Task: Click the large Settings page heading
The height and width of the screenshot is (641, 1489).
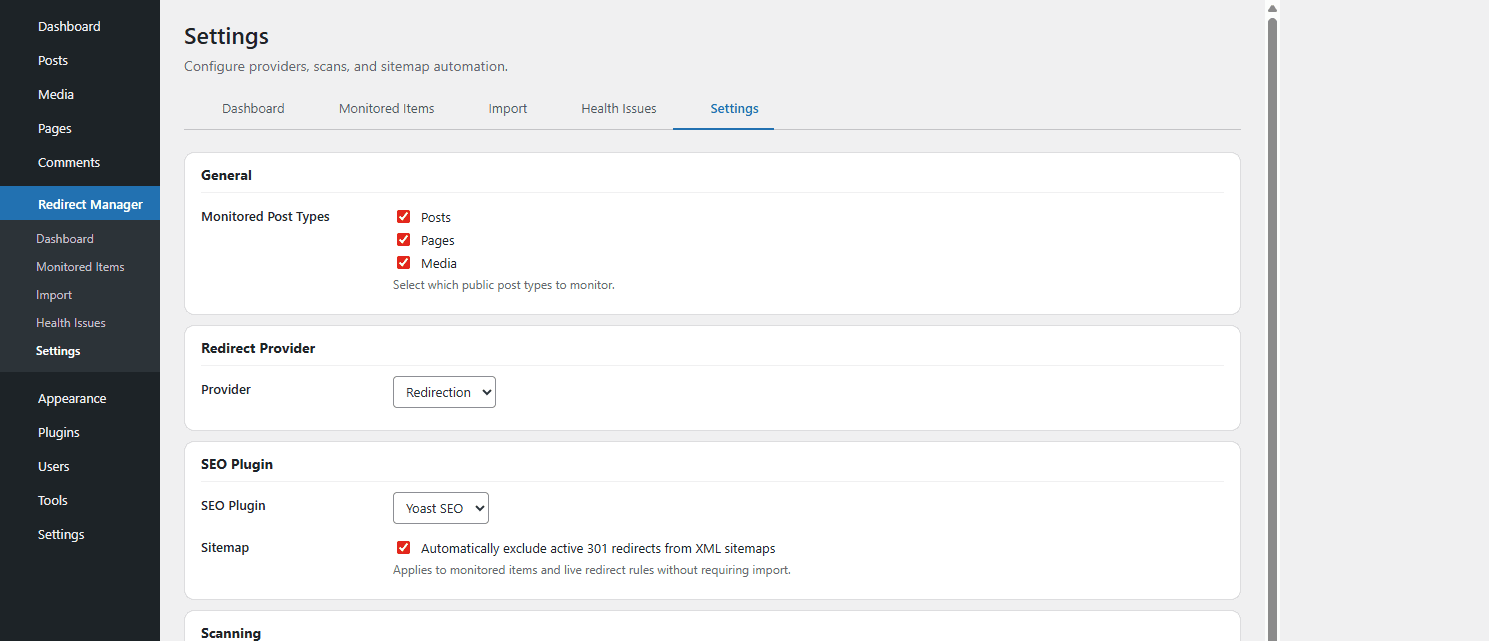Action: point(226,36)
